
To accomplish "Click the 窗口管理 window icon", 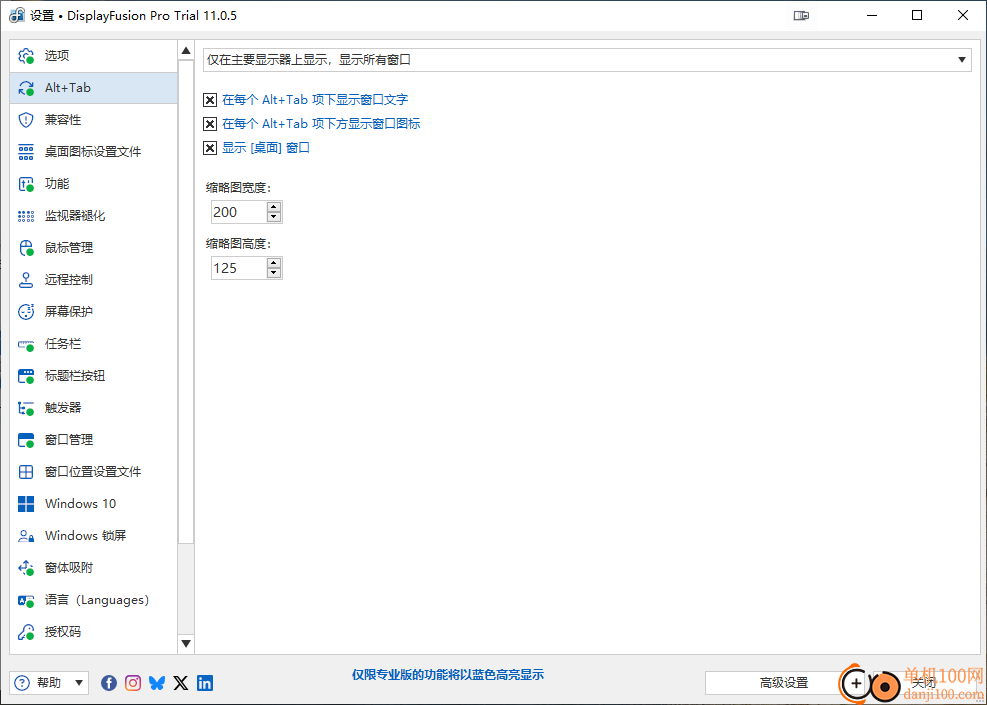I will point(26,440).
